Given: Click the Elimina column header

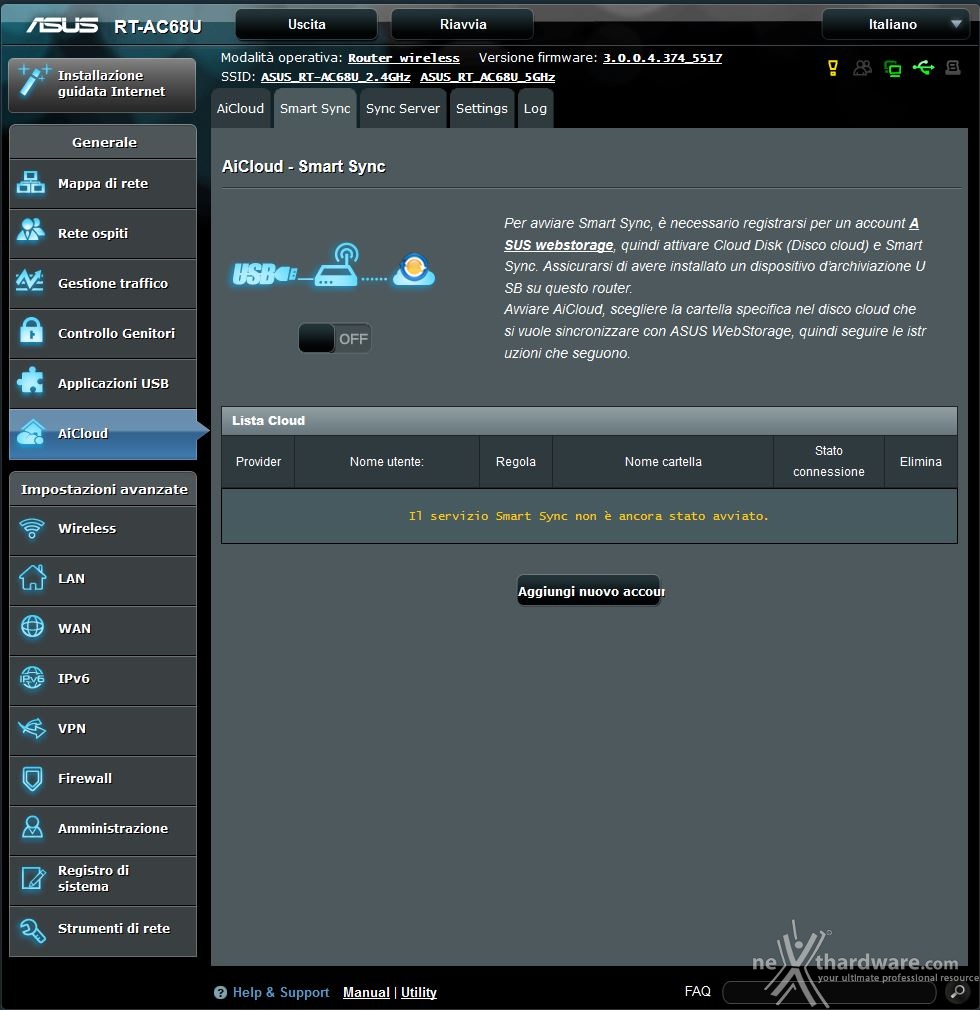Looking at the screenshot, I should [x=921, y=462].
